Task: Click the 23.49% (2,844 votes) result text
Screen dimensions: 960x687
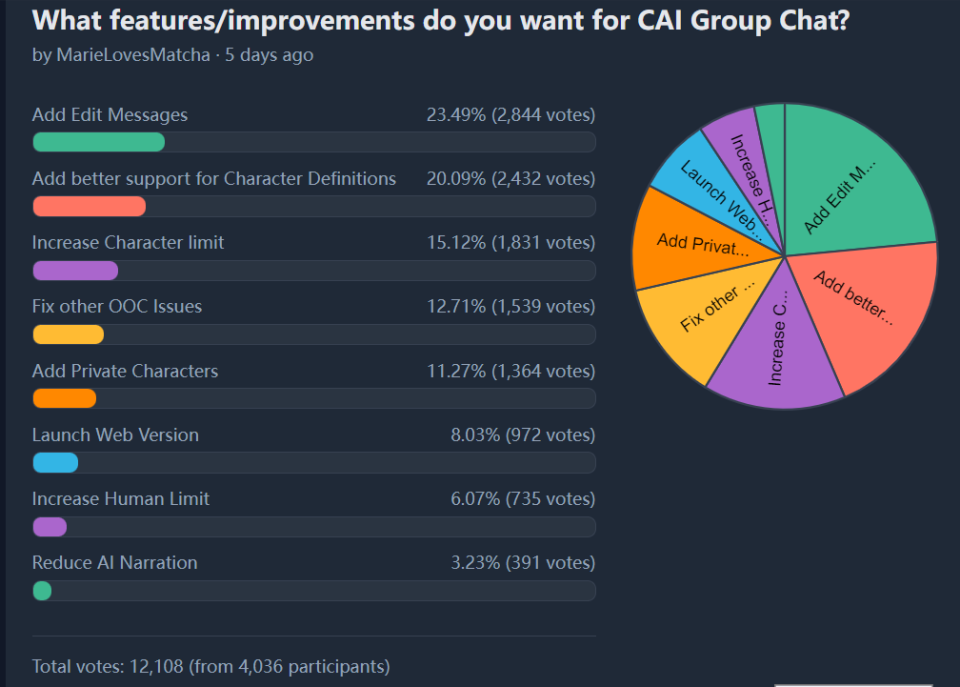Action: (x=511, y=114)
